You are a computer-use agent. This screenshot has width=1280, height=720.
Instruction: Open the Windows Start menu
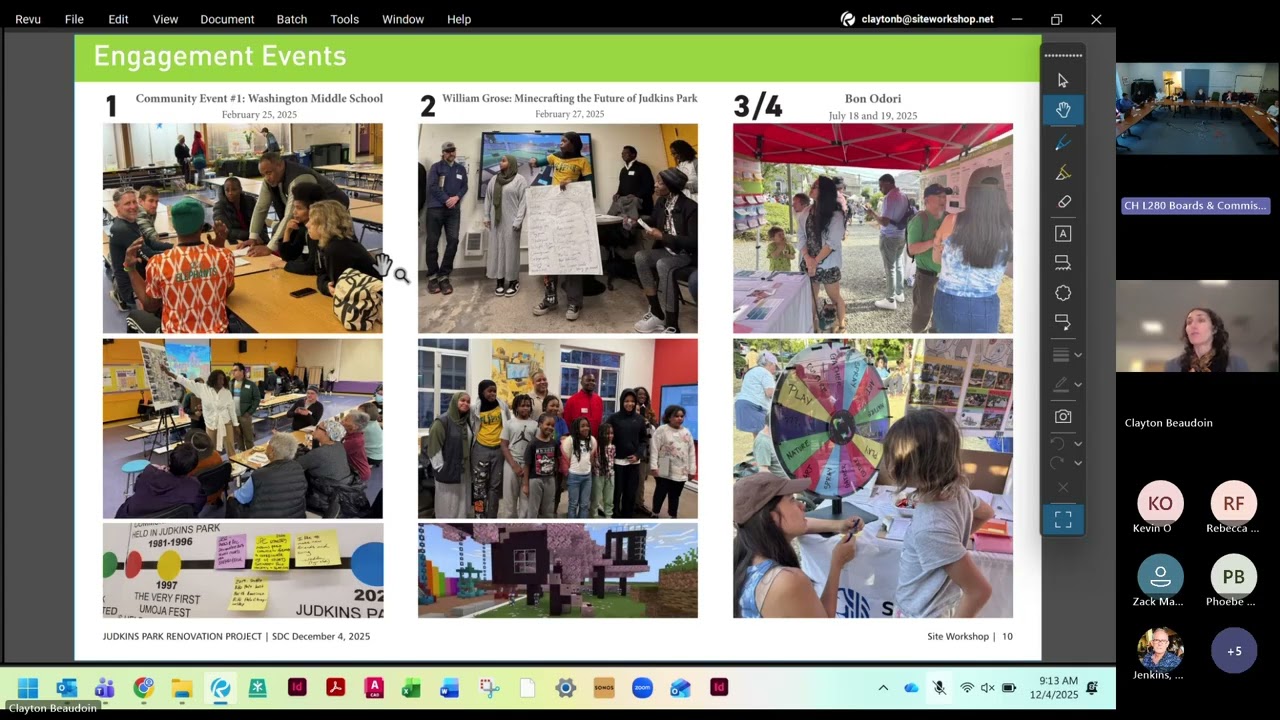click(28, 688)
